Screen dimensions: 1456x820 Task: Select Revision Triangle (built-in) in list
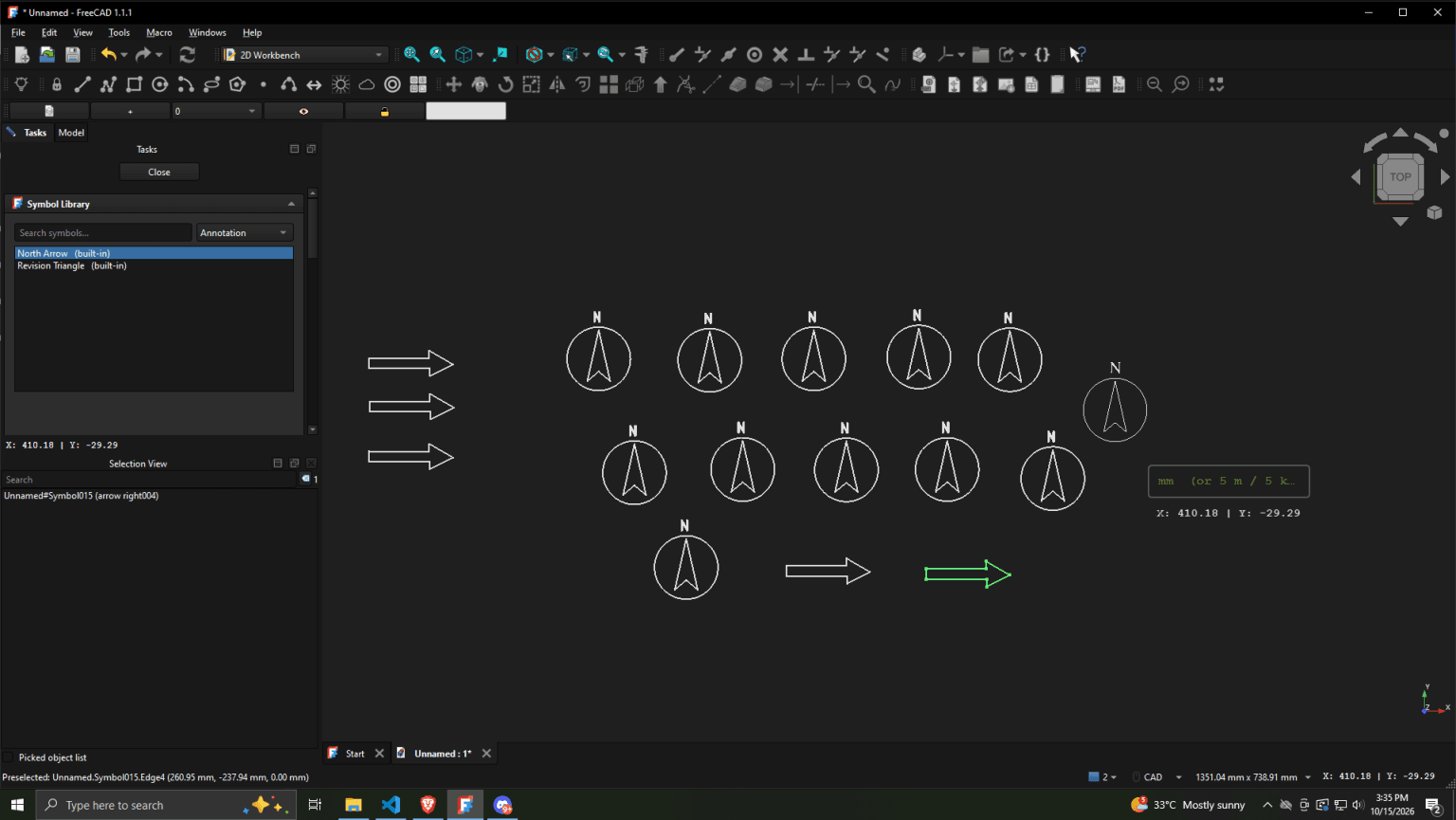(x=154, y=265)
